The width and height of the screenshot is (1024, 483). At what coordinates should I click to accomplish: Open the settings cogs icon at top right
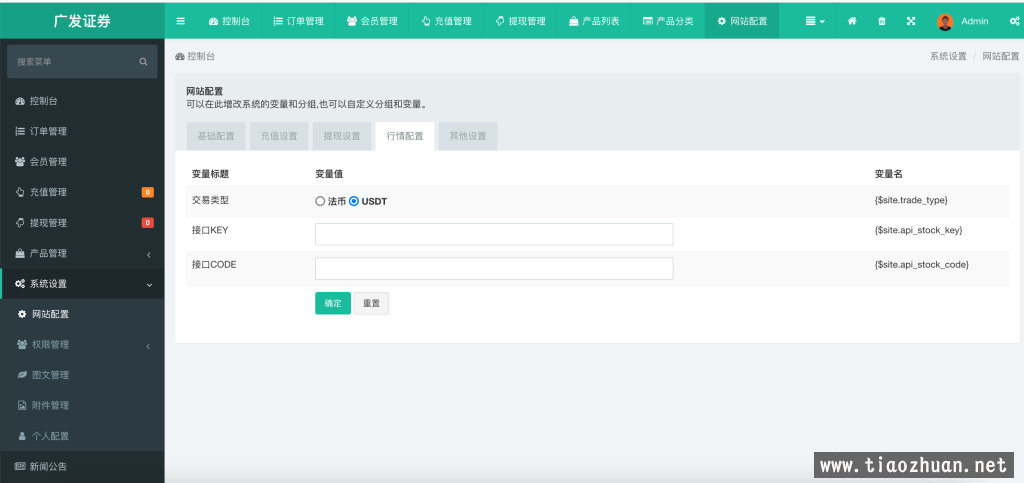1014,21
